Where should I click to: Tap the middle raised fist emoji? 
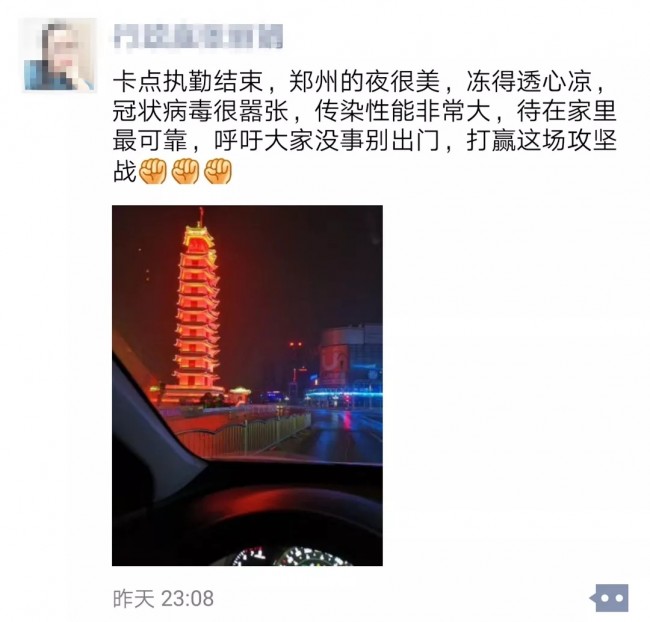186,171
